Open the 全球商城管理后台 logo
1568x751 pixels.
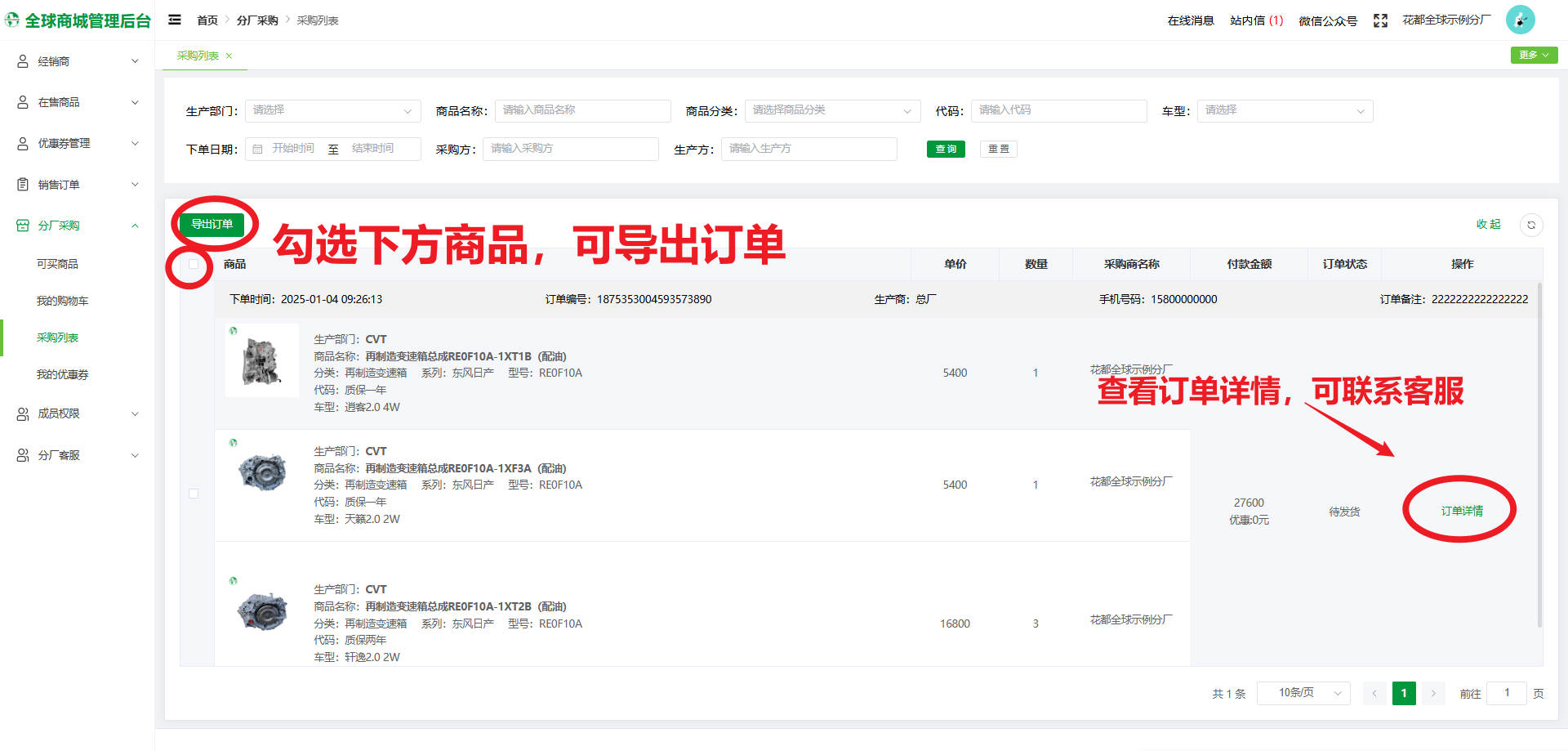[78, 20]
